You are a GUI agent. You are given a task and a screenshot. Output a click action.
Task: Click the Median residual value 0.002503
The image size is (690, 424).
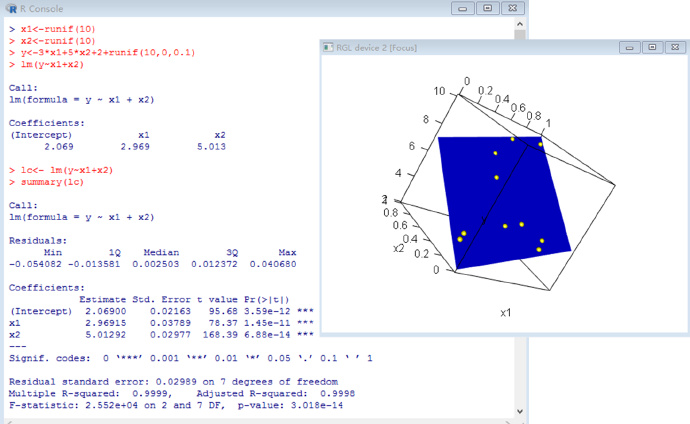tap(156, 264)
